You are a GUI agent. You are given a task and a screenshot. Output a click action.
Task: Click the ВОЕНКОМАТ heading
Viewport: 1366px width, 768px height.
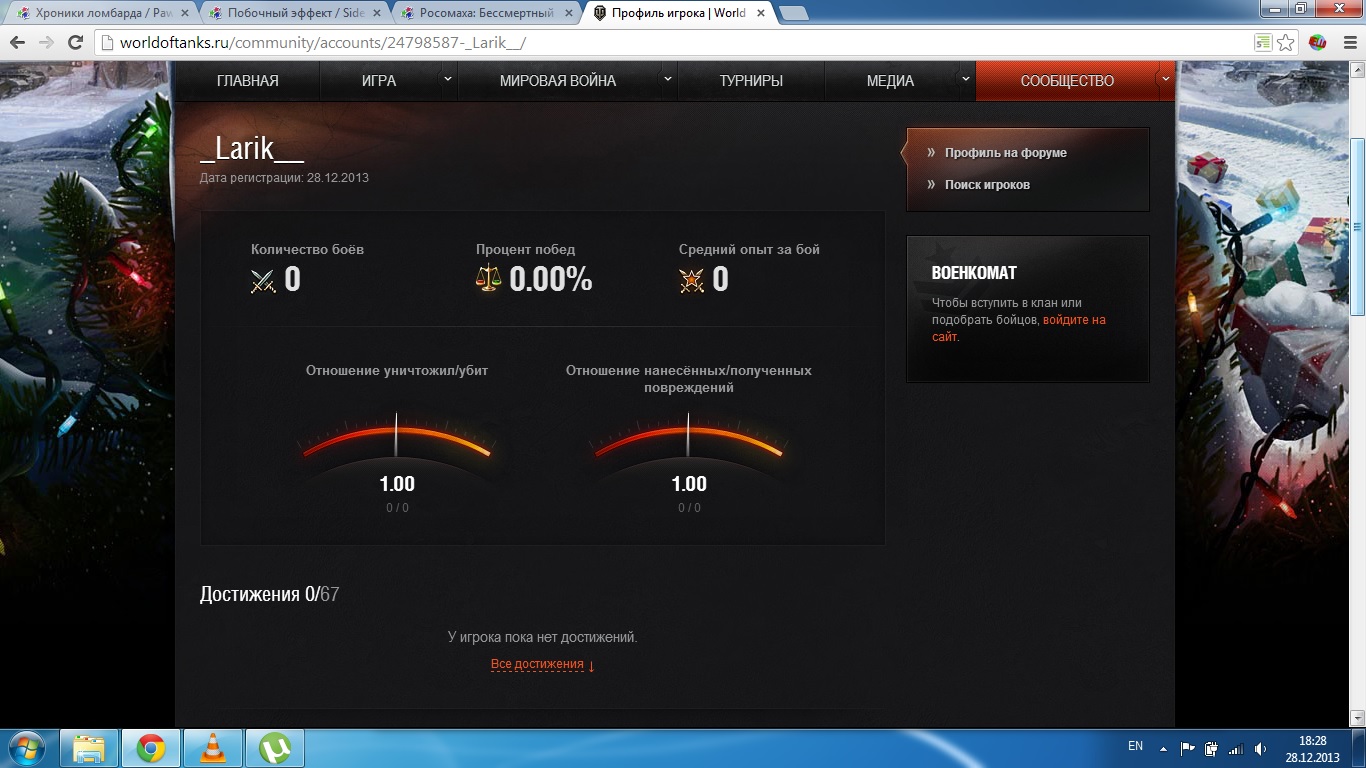coord(975,273)
